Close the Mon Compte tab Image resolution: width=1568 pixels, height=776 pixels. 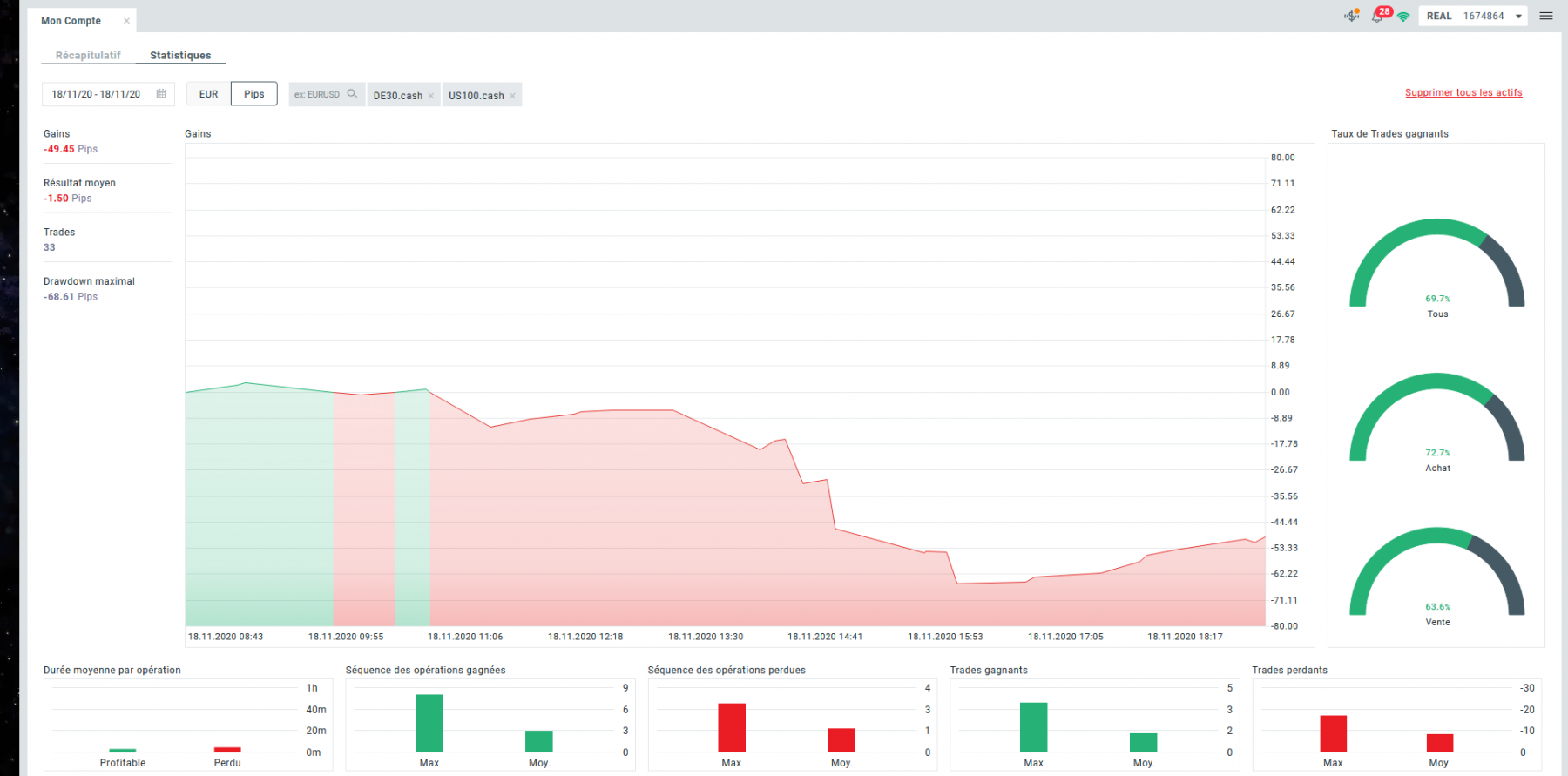pos(126,21)
